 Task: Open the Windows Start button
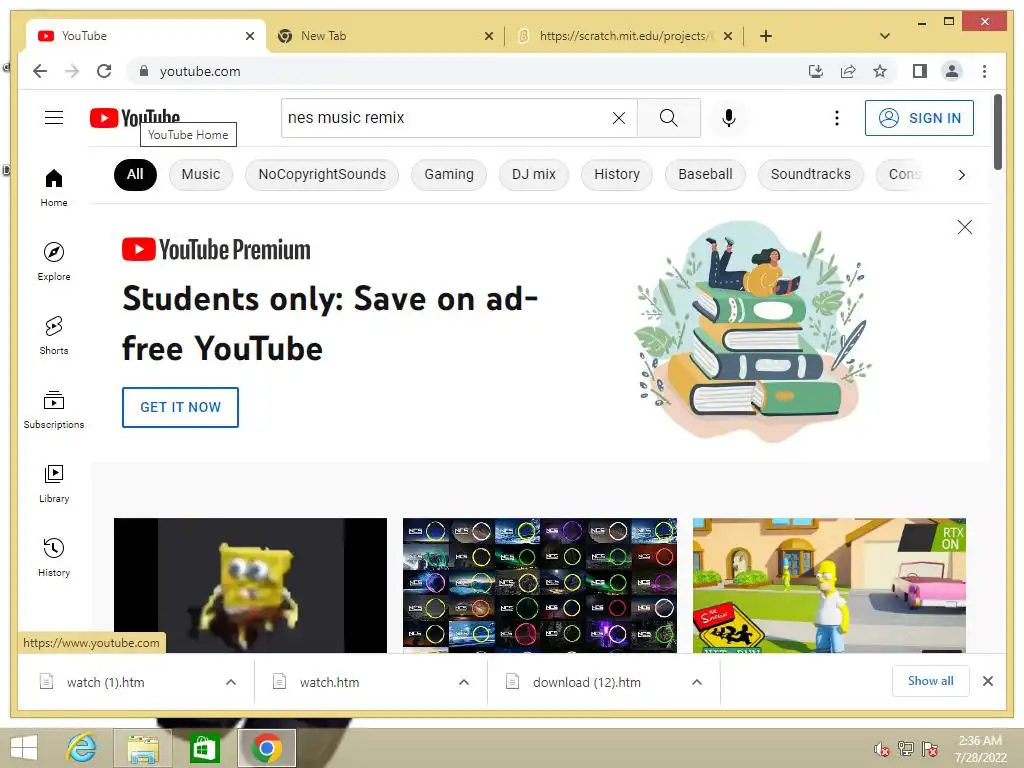(x=24, y=748)
